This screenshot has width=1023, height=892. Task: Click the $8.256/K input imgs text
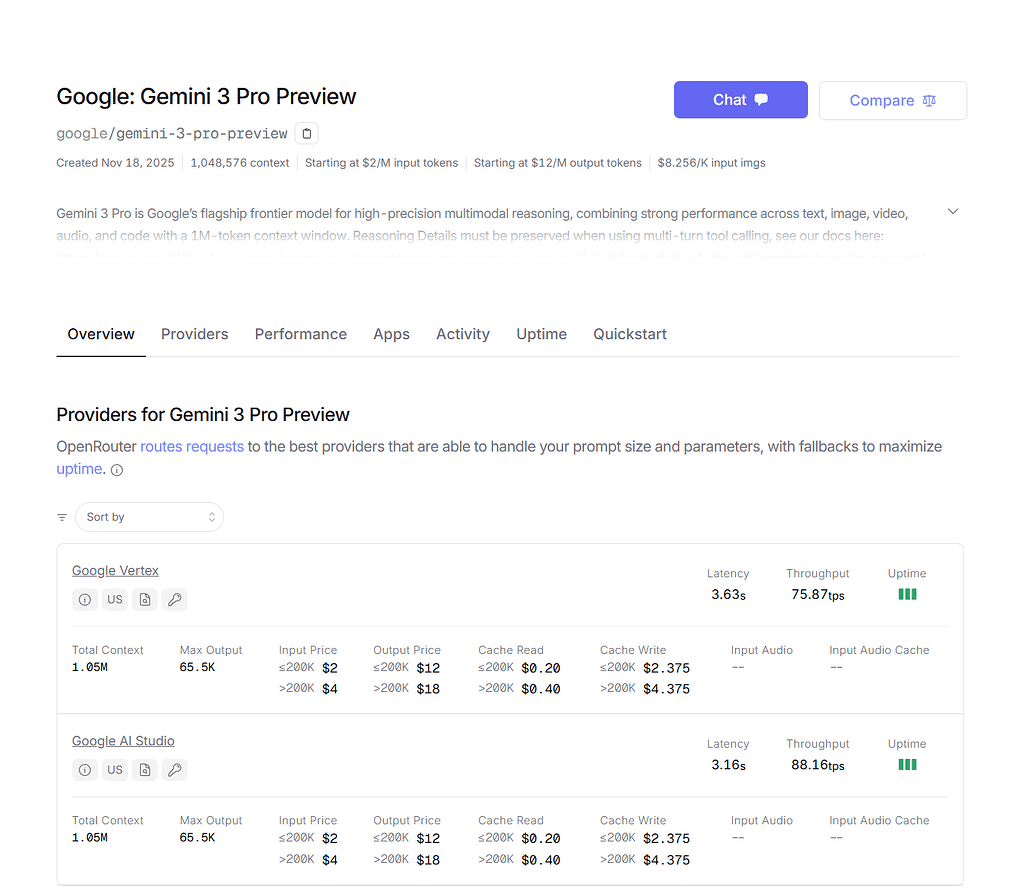(x=711, y=163)
